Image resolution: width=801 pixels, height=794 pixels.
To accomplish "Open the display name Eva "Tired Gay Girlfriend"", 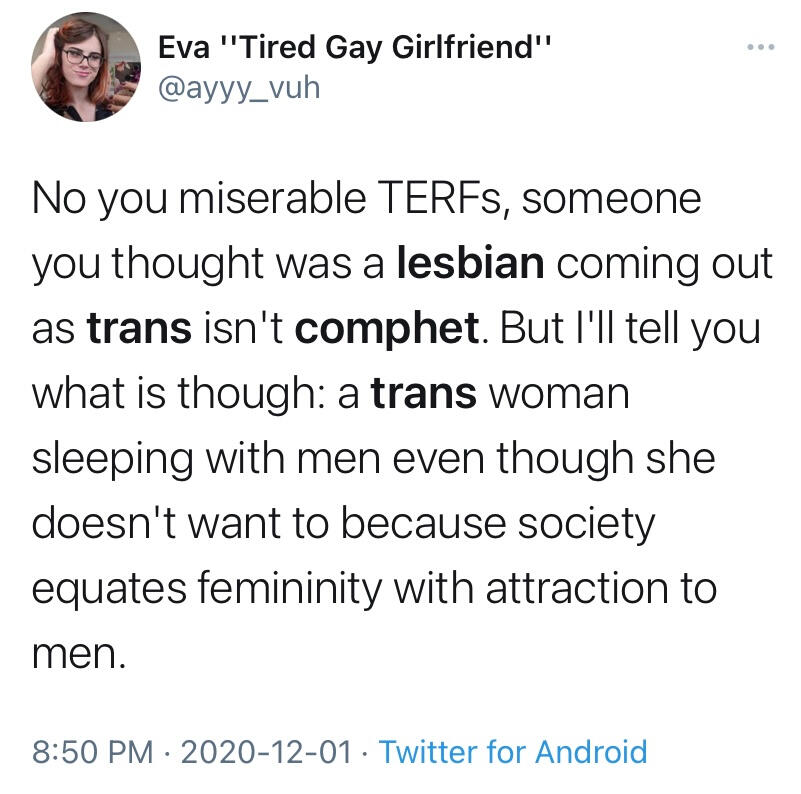I will point(356,48).
